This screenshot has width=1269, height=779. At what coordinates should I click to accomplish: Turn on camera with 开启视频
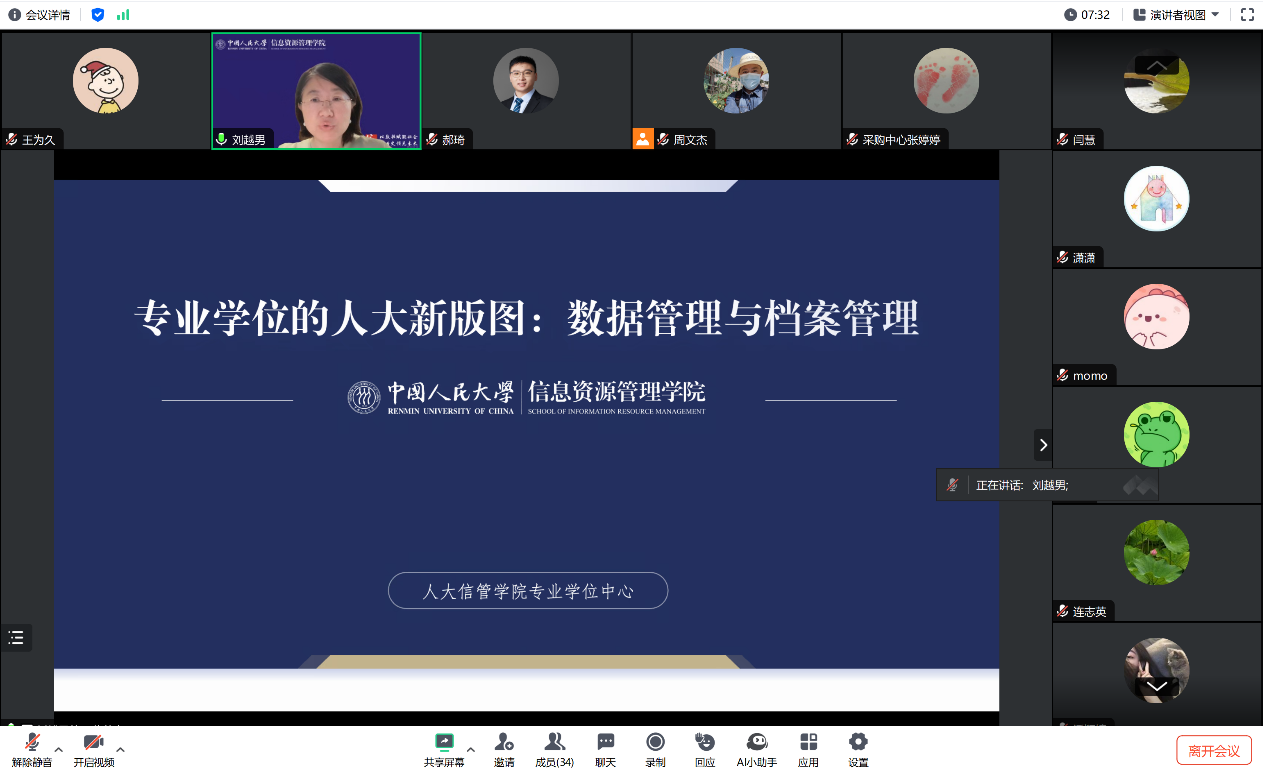pyautogui.click(x=93, y=742)
